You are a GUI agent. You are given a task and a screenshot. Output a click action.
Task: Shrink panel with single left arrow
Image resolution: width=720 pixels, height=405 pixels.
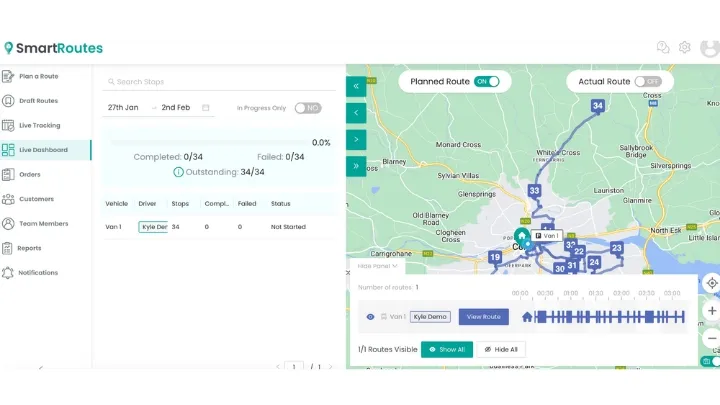[x=356, y=112]
